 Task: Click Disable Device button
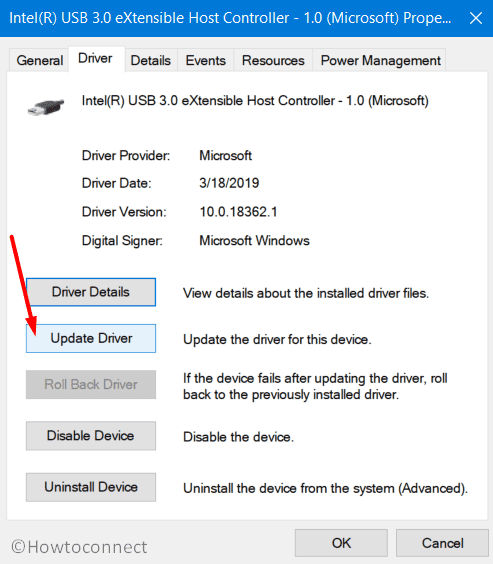click(91, 436)
